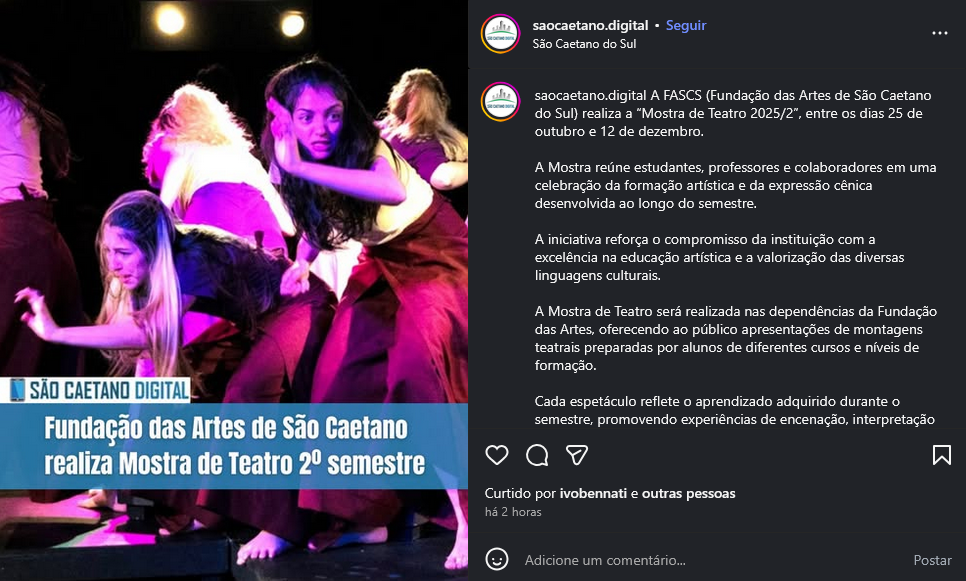Click São Caetano Digital logo on image
This screenshot has height=581, width=966.
[99, 390]
